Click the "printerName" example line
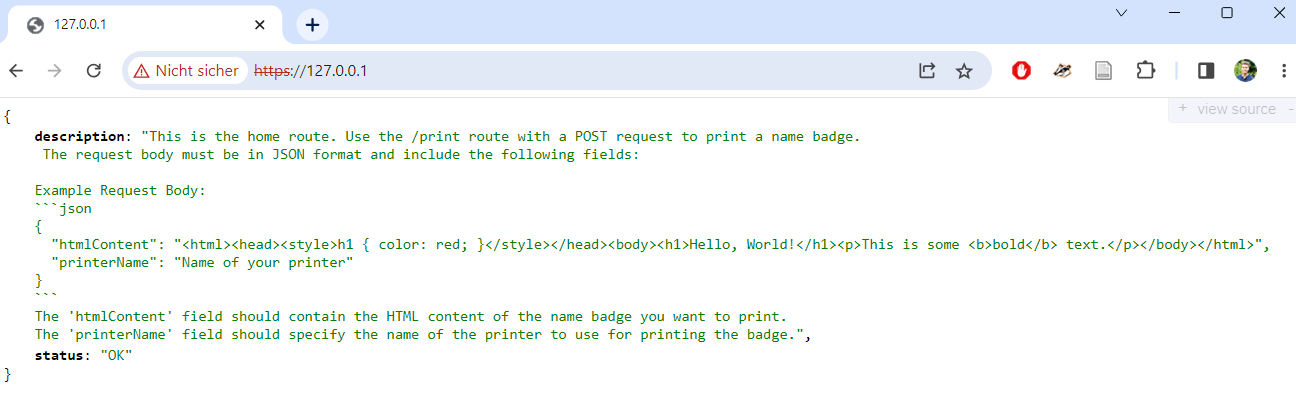This screenshot has height=403, width=1296. click(202, 263)
